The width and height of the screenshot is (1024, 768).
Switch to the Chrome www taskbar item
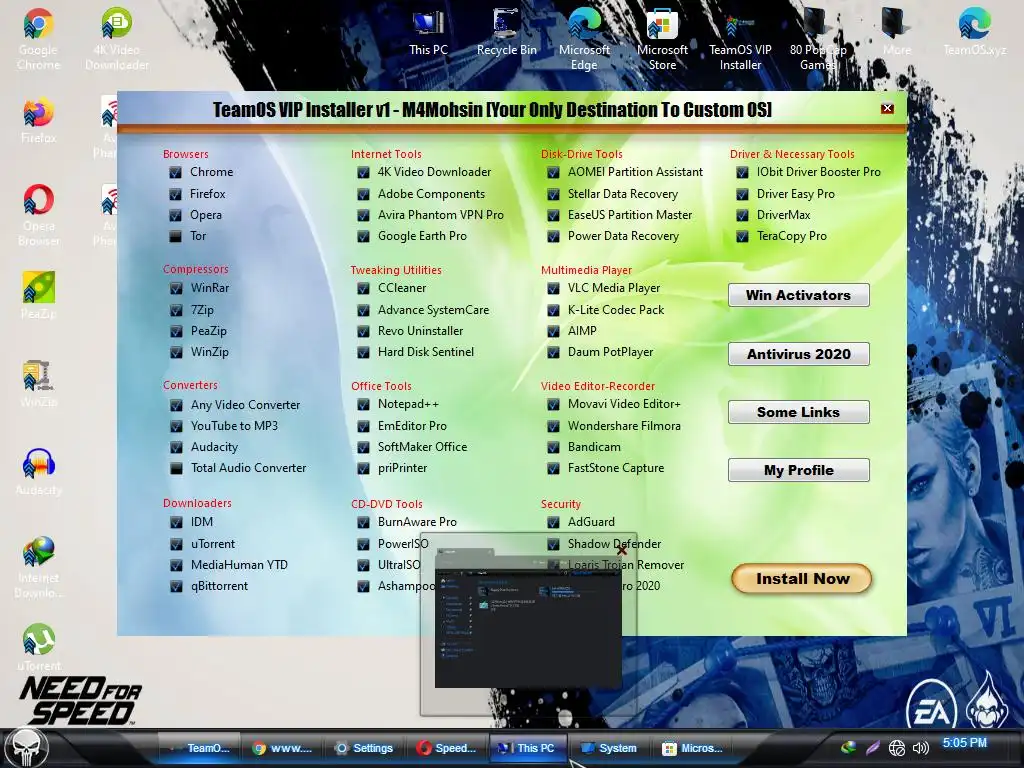(x=282, y=748)
